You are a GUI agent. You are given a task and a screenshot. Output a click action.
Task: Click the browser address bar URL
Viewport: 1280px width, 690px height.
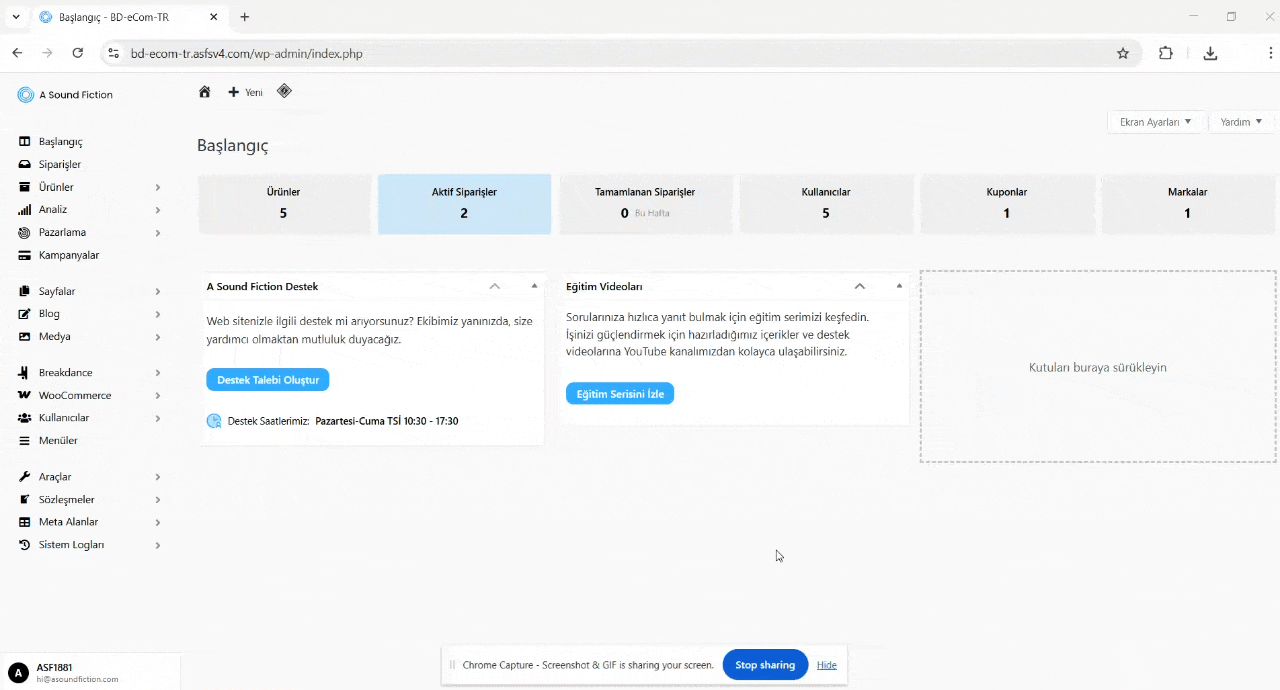click(246, 54)
